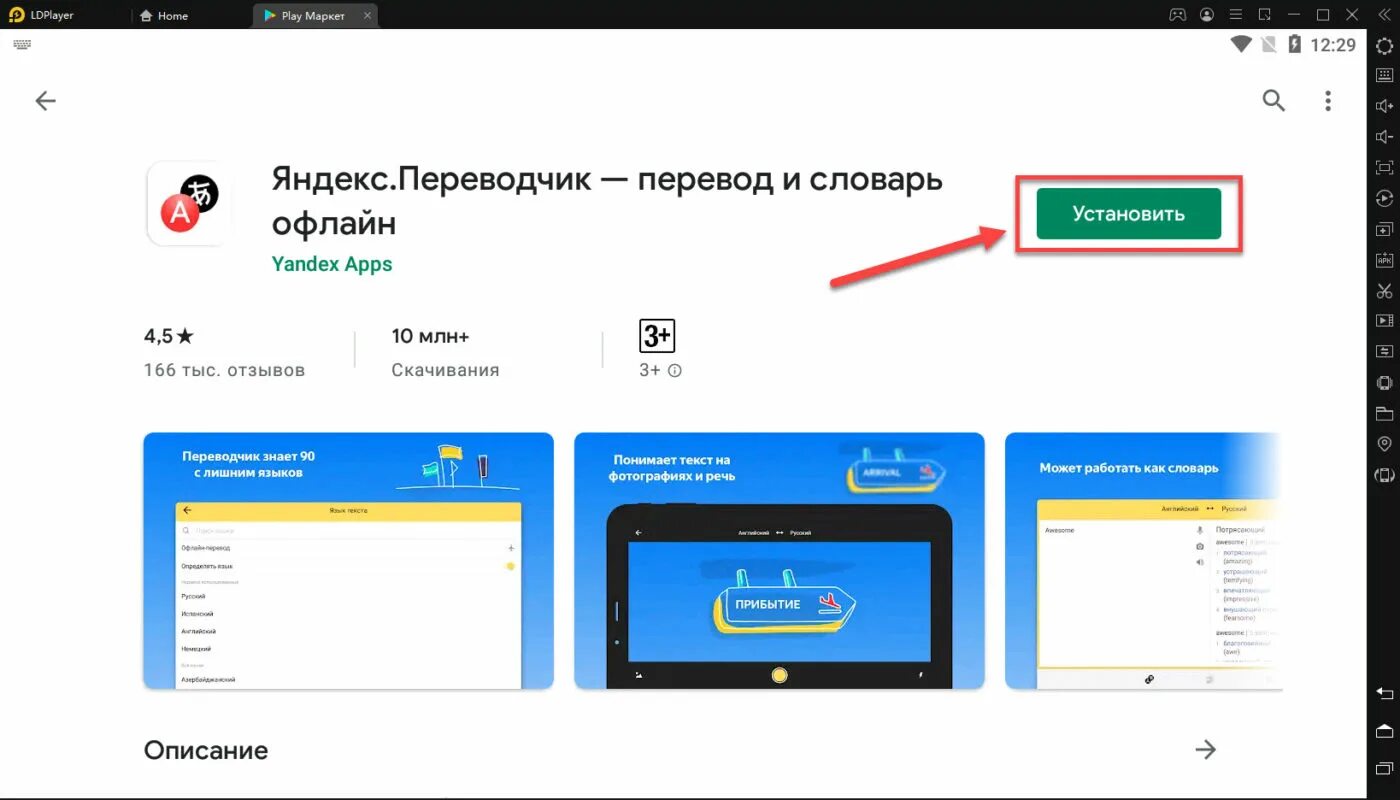The height and width of the screenshot is (800, 1400).
Task: Expand the Описание section arrow
Action: [1206, 749]
